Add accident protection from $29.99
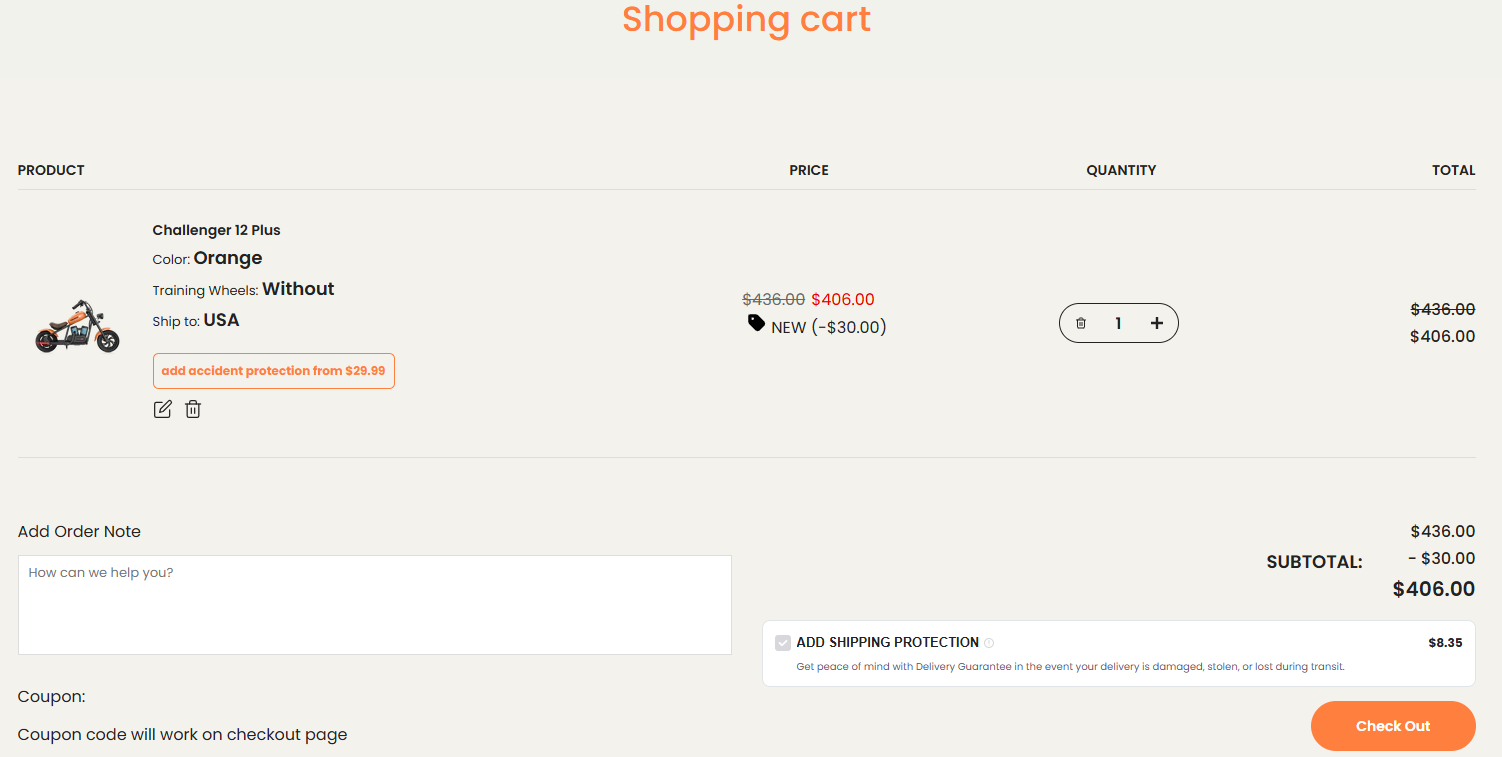Image resolution: width=1502 pixels, height=757 pixels. point(273,371)
